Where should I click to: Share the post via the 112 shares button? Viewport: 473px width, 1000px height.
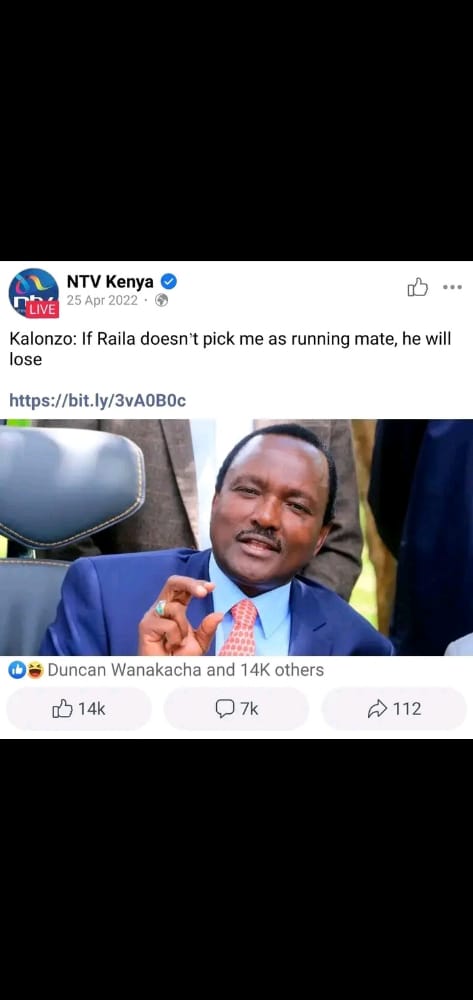pos(394,709)
